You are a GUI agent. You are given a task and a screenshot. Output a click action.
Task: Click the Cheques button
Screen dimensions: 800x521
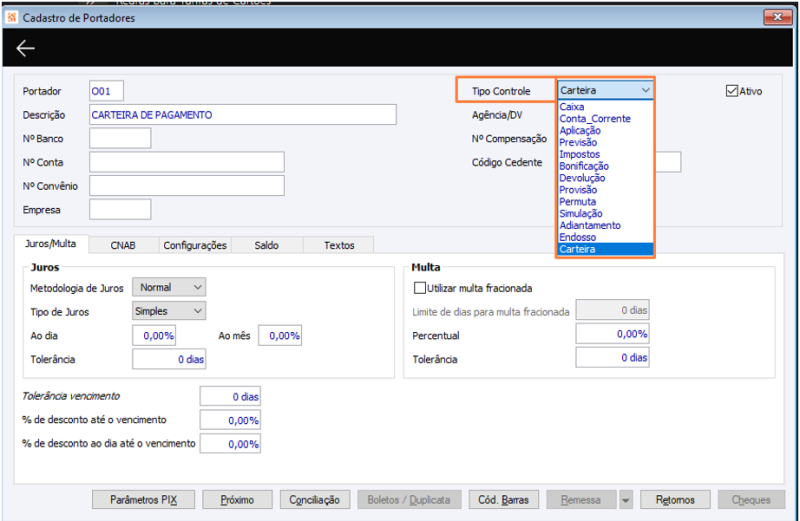751,500
